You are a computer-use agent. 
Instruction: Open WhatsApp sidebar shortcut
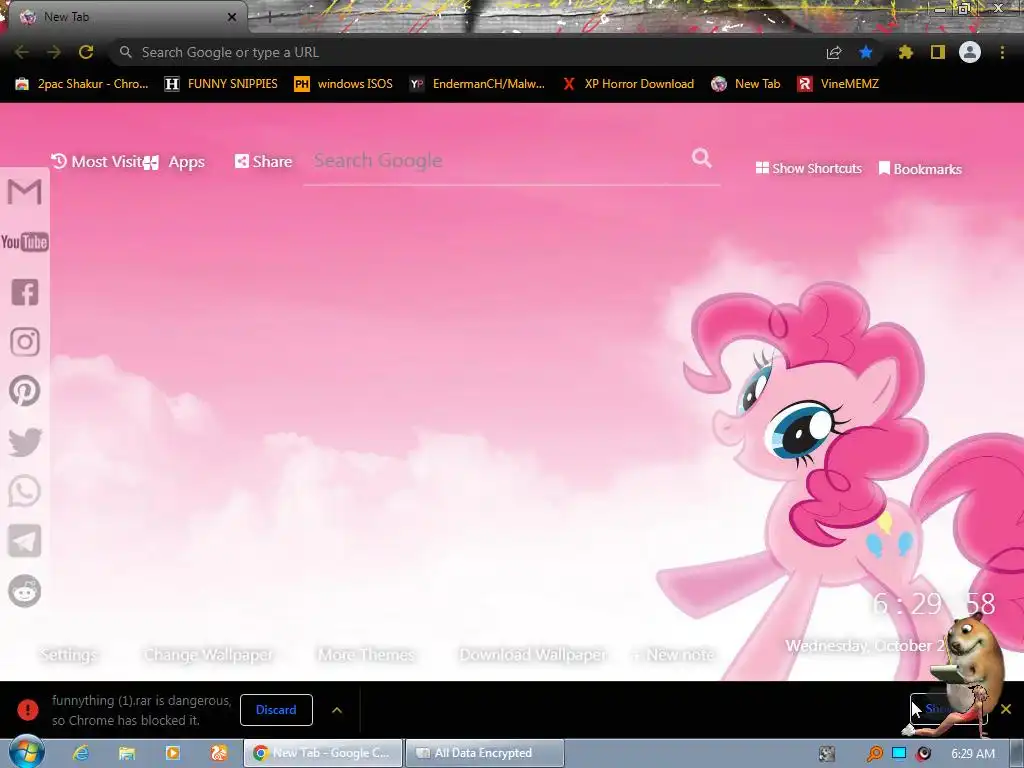point(25,491)
